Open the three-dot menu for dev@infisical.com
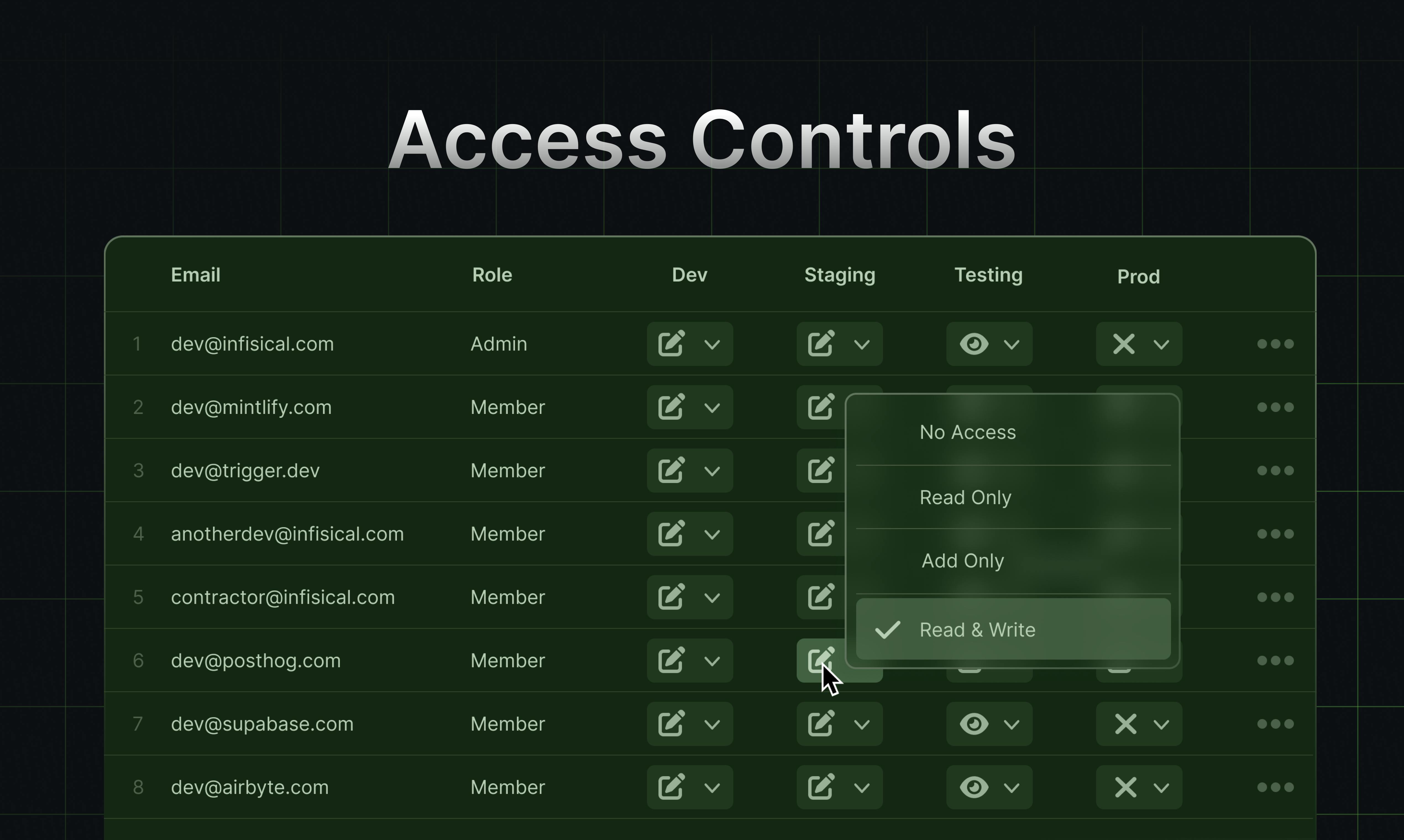Viewport: 1404px width, 840px height. [x=1275, y=343]
